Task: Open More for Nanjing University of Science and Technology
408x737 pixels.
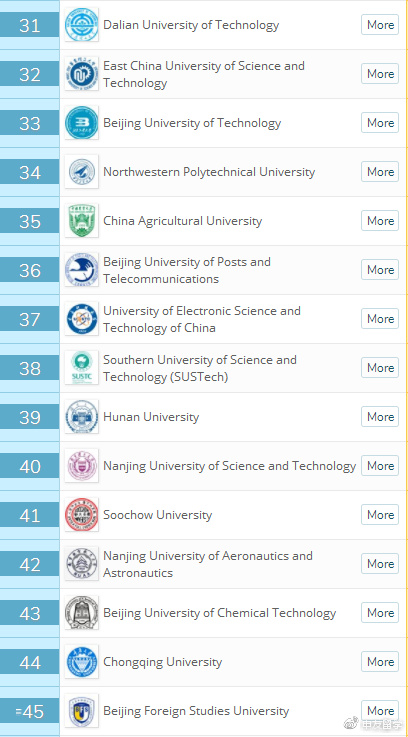Action: coord(380,466)
